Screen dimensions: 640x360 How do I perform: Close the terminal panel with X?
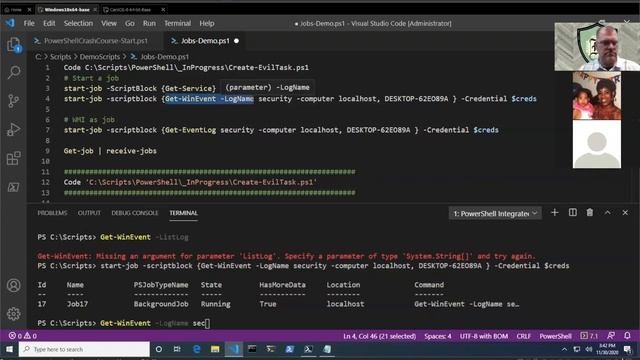point(625,213)
